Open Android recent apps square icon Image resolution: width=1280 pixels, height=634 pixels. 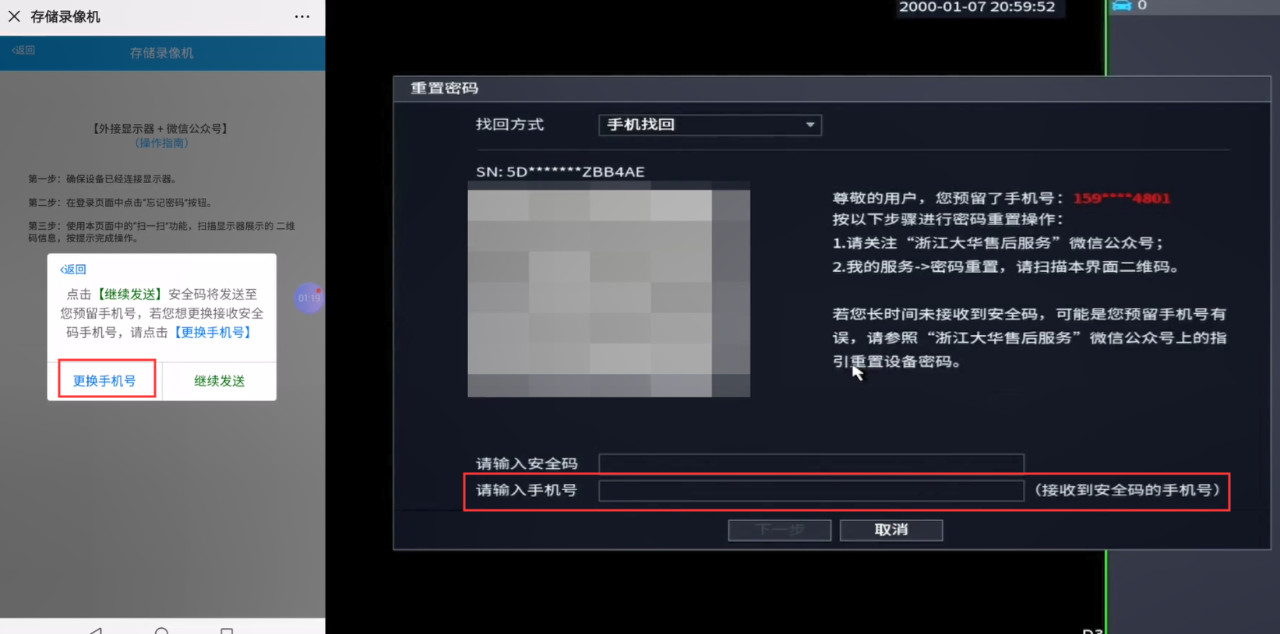coord(228,631)
